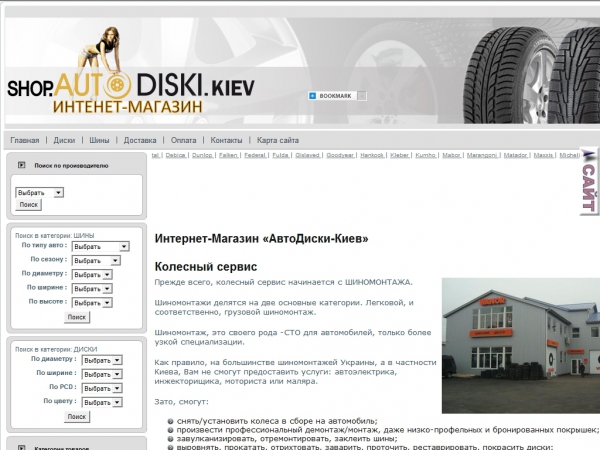Open the Gislaved brand link
600x450 pixels.
[308, 155]
